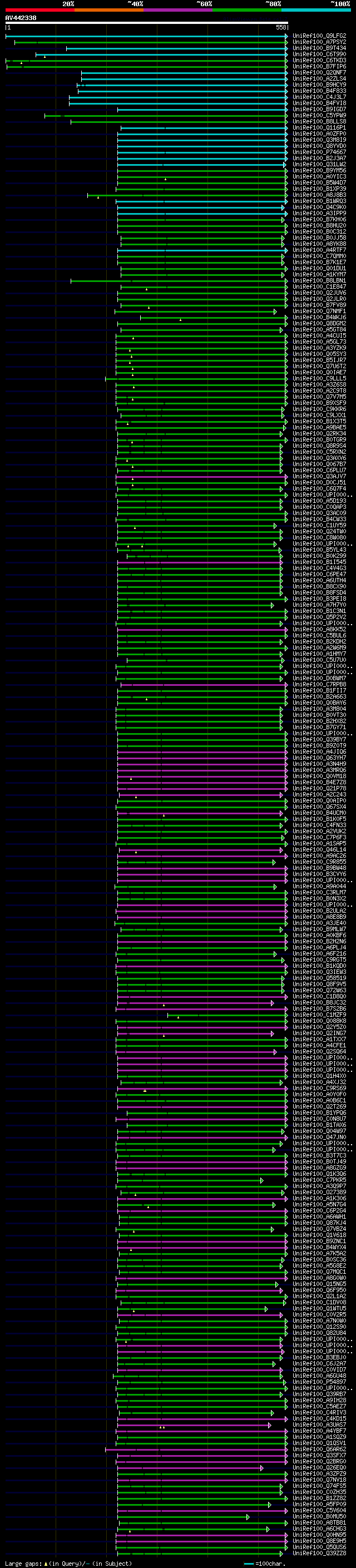Select hit label UniRef100_B8LLS8
The height and width of the screenshot is (1568, 356).
pos(319,122)
